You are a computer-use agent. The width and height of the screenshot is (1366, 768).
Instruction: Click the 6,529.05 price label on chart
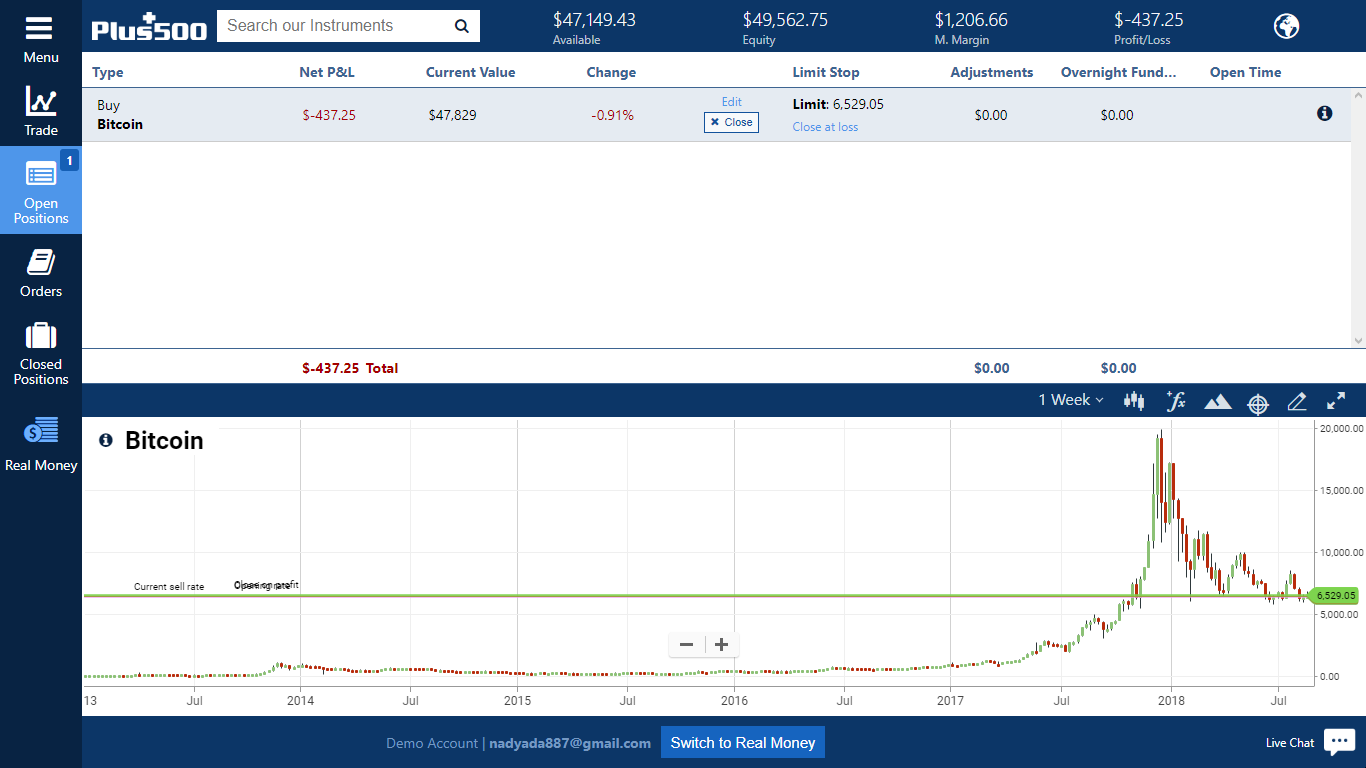pyautogui.click(x=1335, y=595)
